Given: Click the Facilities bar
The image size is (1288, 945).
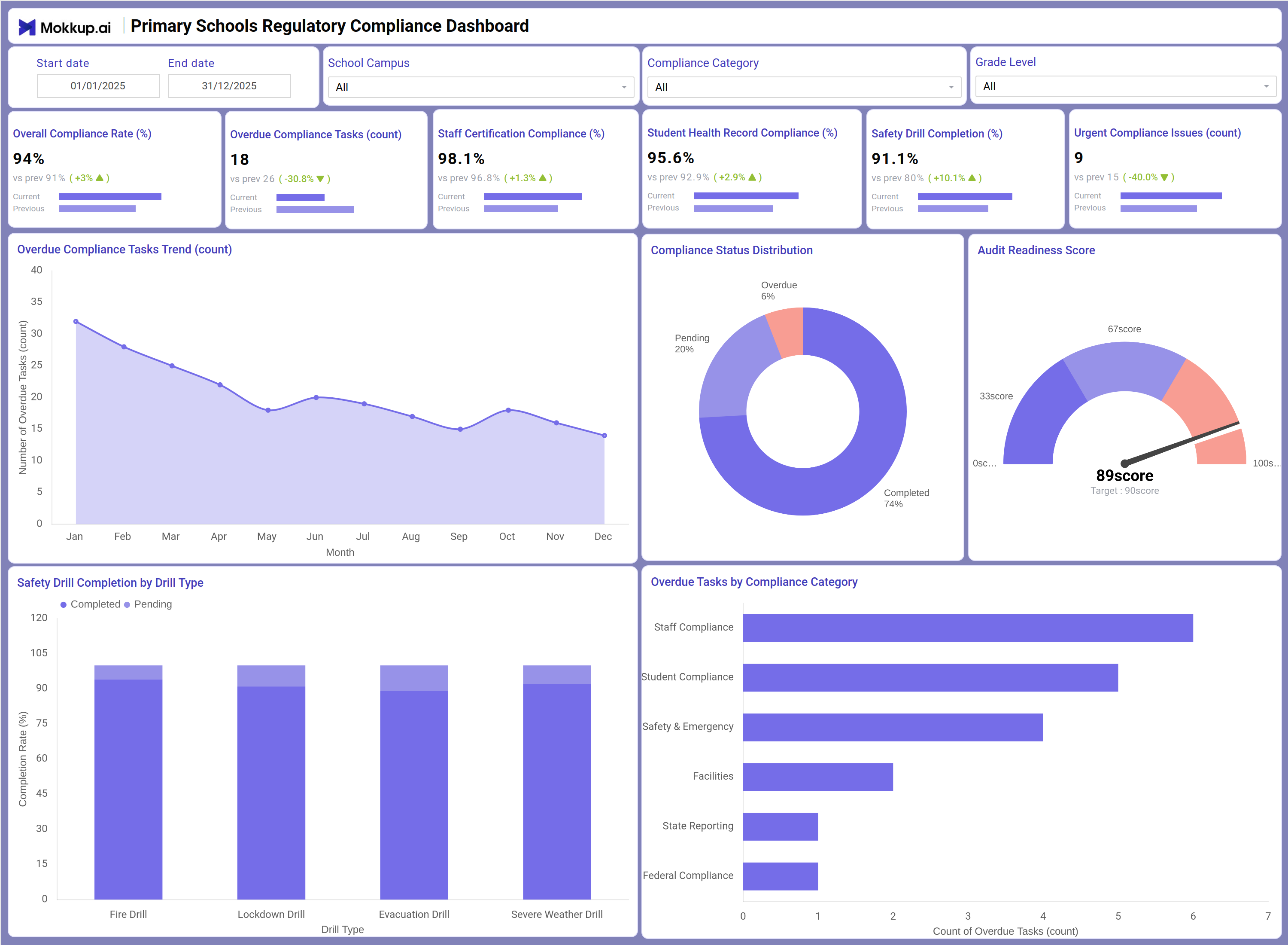Looking at the screenshot, I should [818, 777].
